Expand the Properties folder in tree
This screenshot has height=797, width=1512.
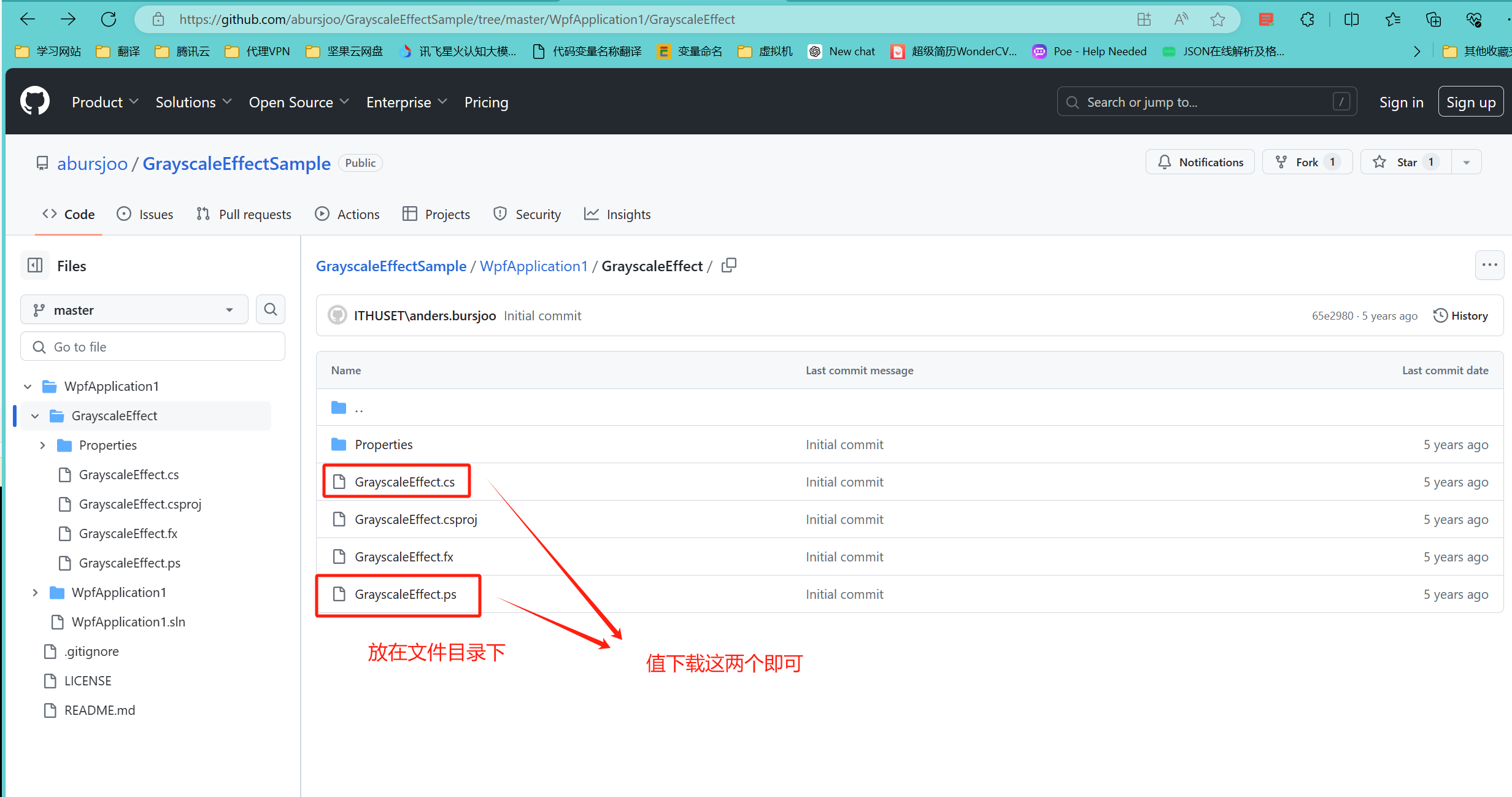tap(42, 445)
